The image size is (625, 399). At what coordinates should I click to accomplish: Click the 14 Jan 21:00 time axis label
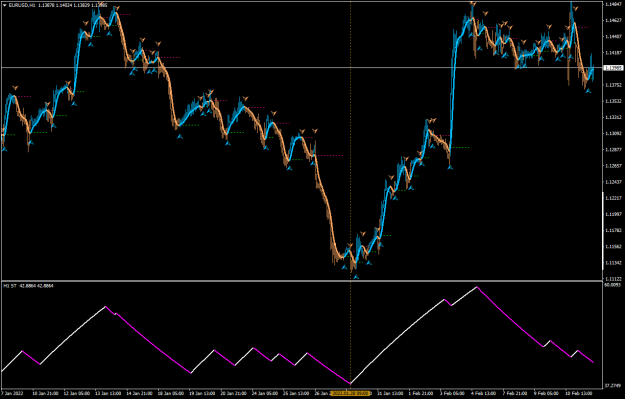tap(140, 393)
